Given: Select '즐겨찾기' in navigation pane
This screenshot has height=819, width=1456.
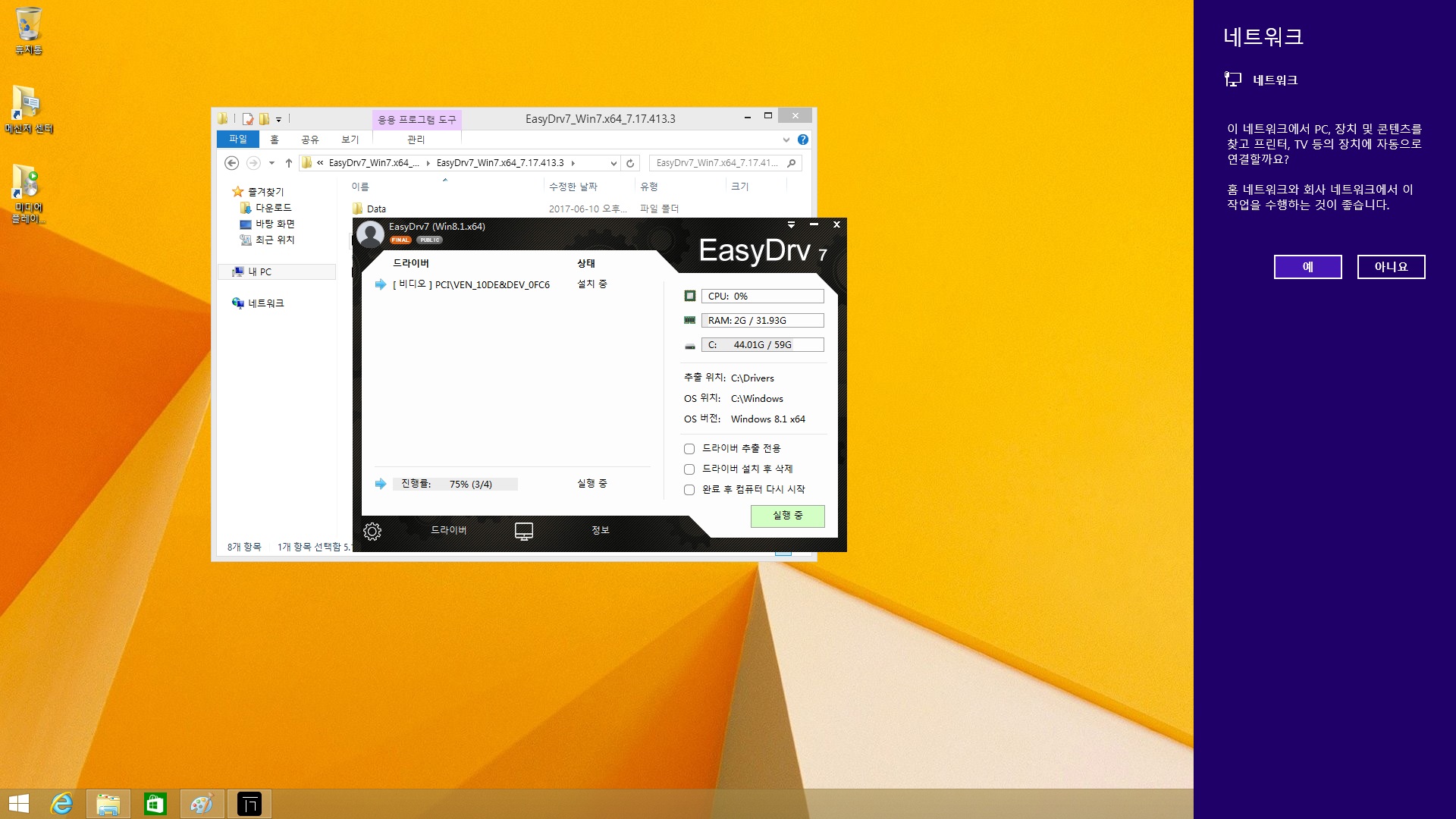Looking at the screenshot, I should pos(265,192).
